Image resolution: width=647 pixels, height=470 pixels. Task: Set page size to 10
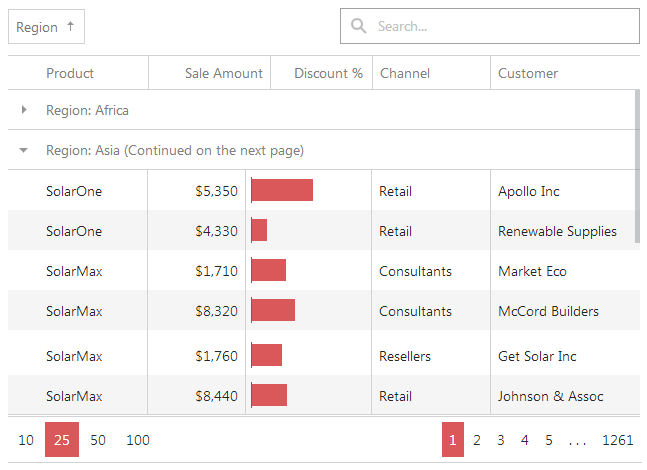pos(26,440)
